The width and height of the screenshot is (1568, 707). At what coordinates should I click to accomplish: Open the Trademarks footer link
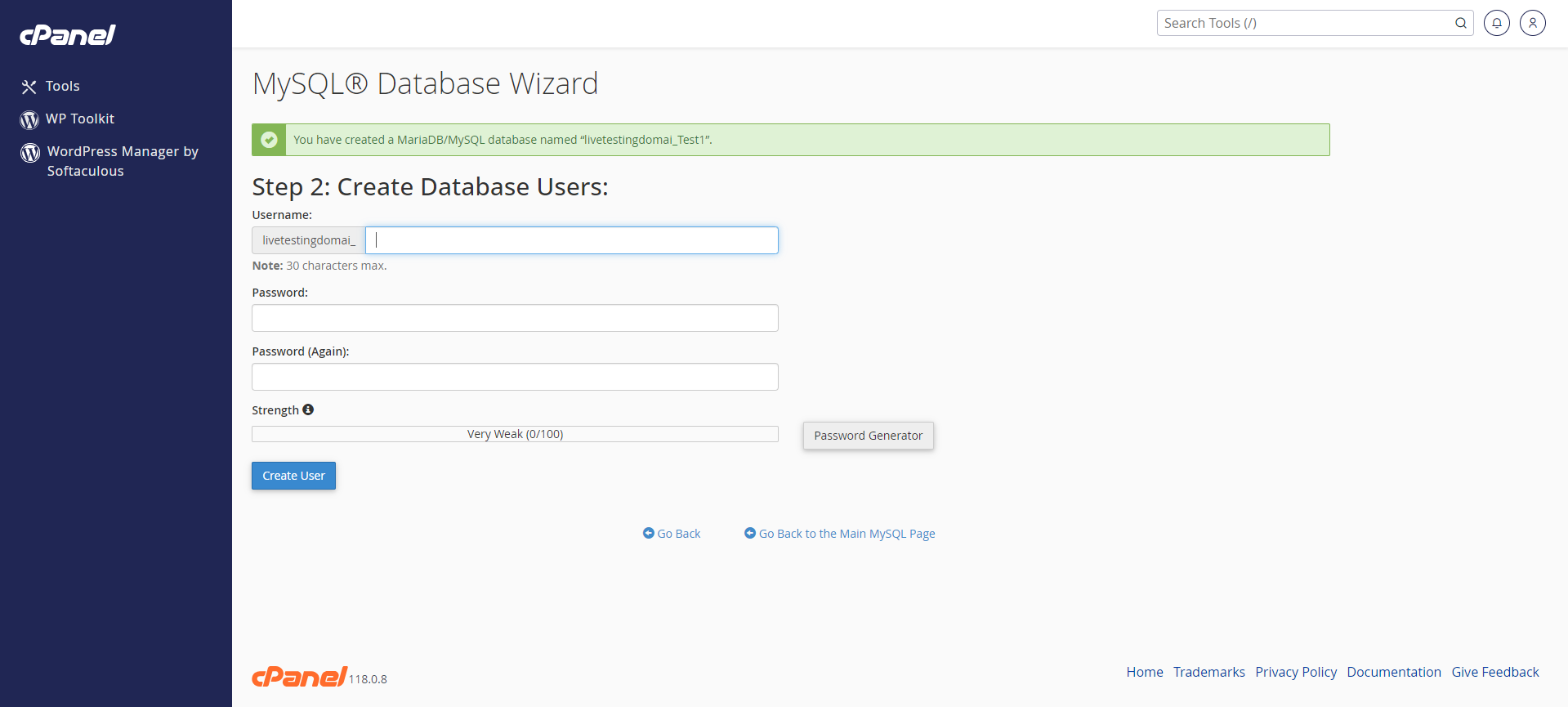(1209, 672)
